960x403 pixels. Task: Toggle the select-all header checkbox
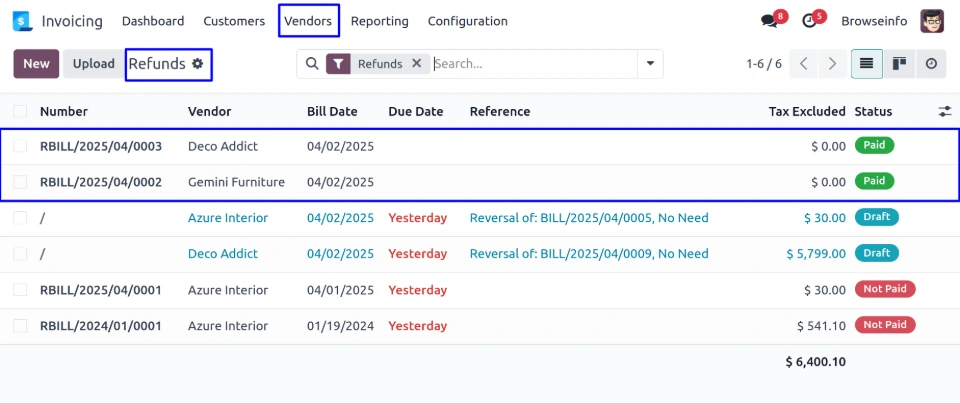tap(20, 112)
